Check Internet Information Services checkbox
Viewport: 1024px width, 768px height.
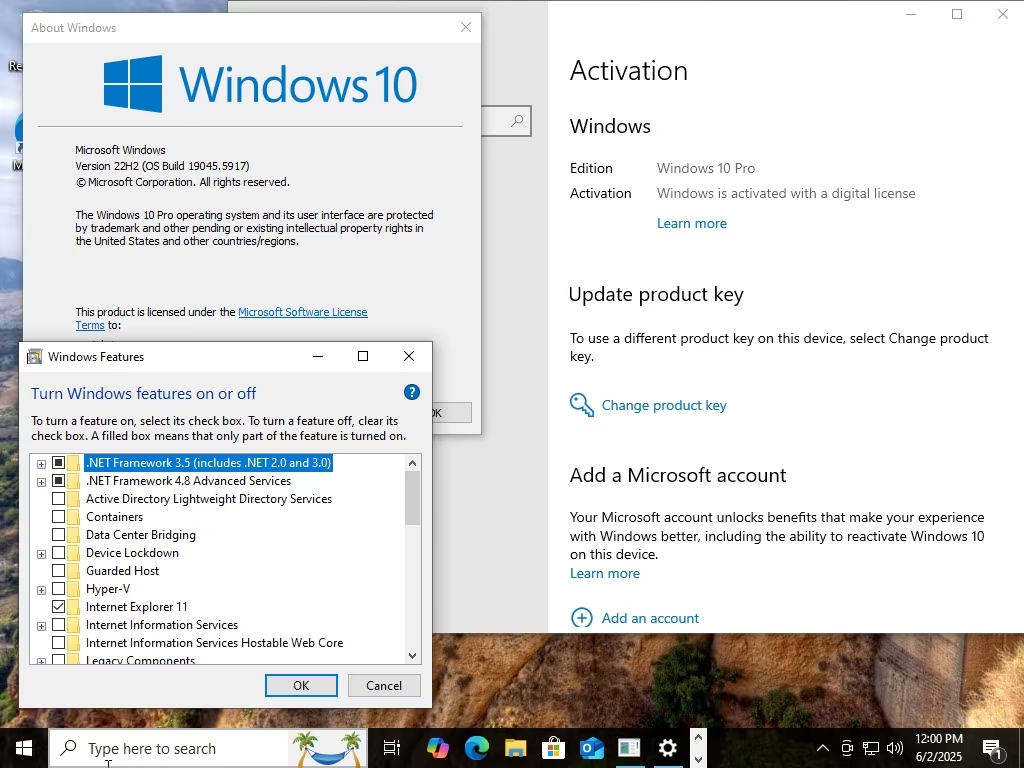coord(58,625)
